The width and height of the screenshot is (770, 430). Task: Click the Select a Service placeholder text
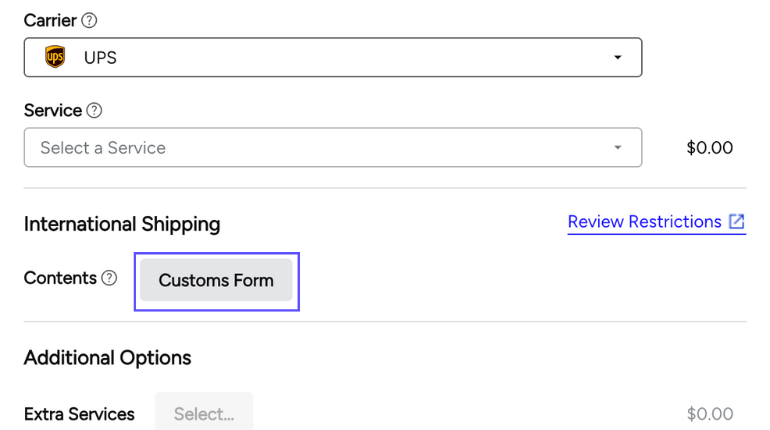[103, 148]
